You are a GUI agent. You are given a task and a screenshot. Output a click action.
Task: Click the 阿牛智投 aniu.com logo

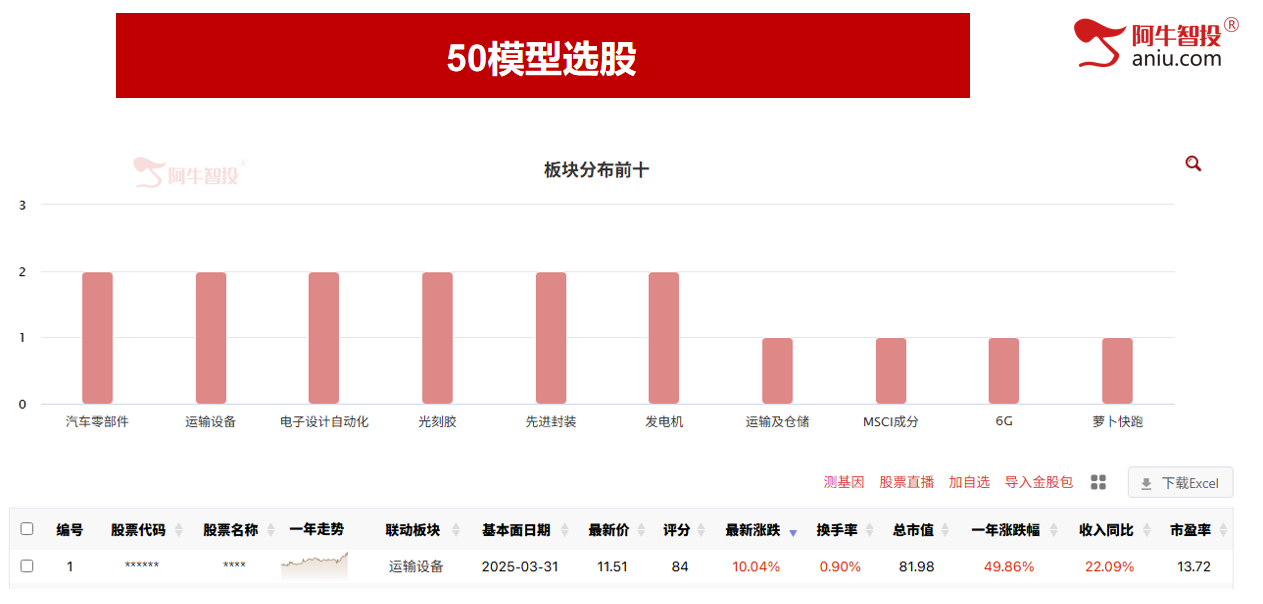click(1157, 43)
